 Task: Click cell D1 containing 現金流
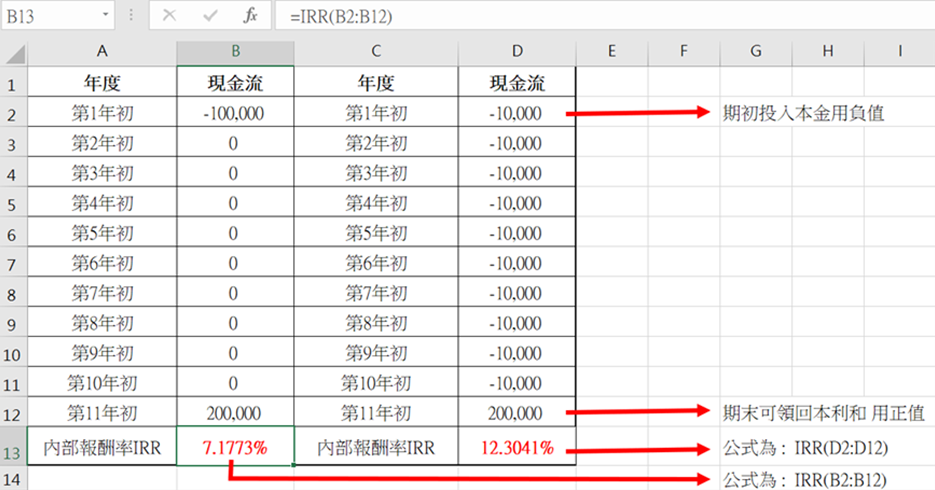pyautogui.click(x=517, y=82)
